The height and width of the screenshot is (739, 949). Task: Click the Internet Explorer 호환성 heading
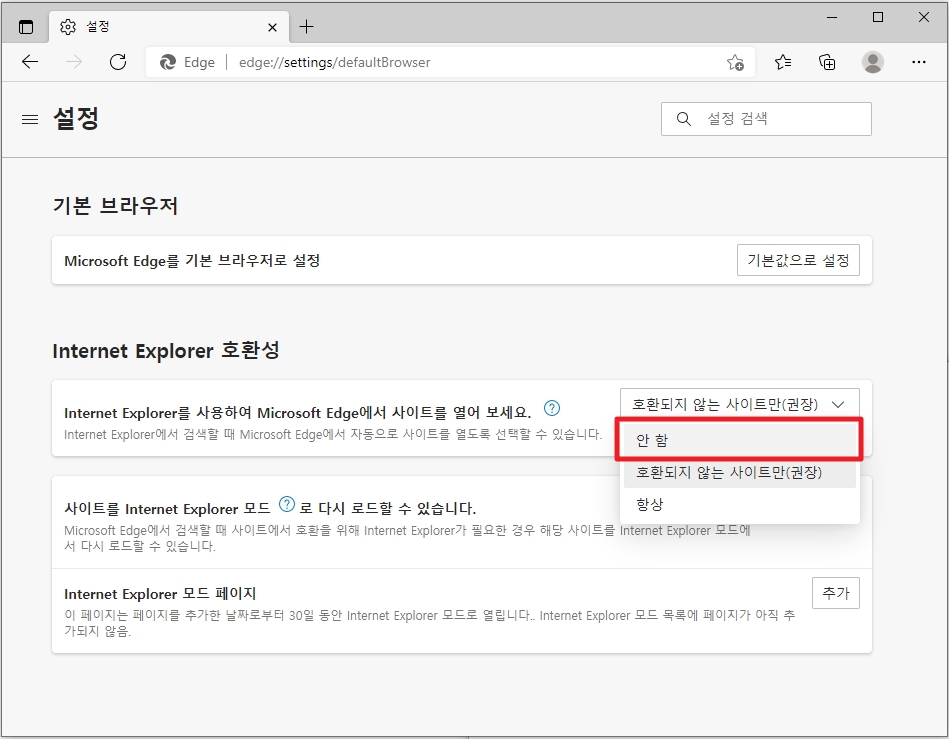tap(166, 350)
